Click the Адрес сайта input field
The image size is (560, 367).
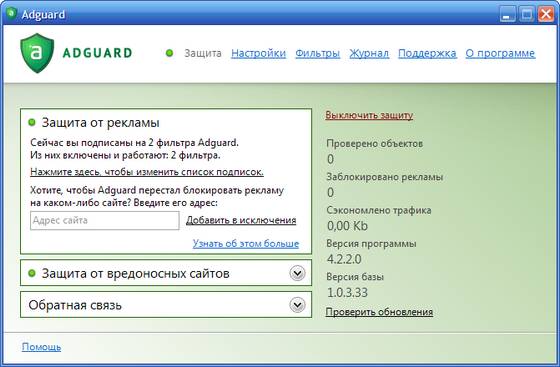click(105, 221)
